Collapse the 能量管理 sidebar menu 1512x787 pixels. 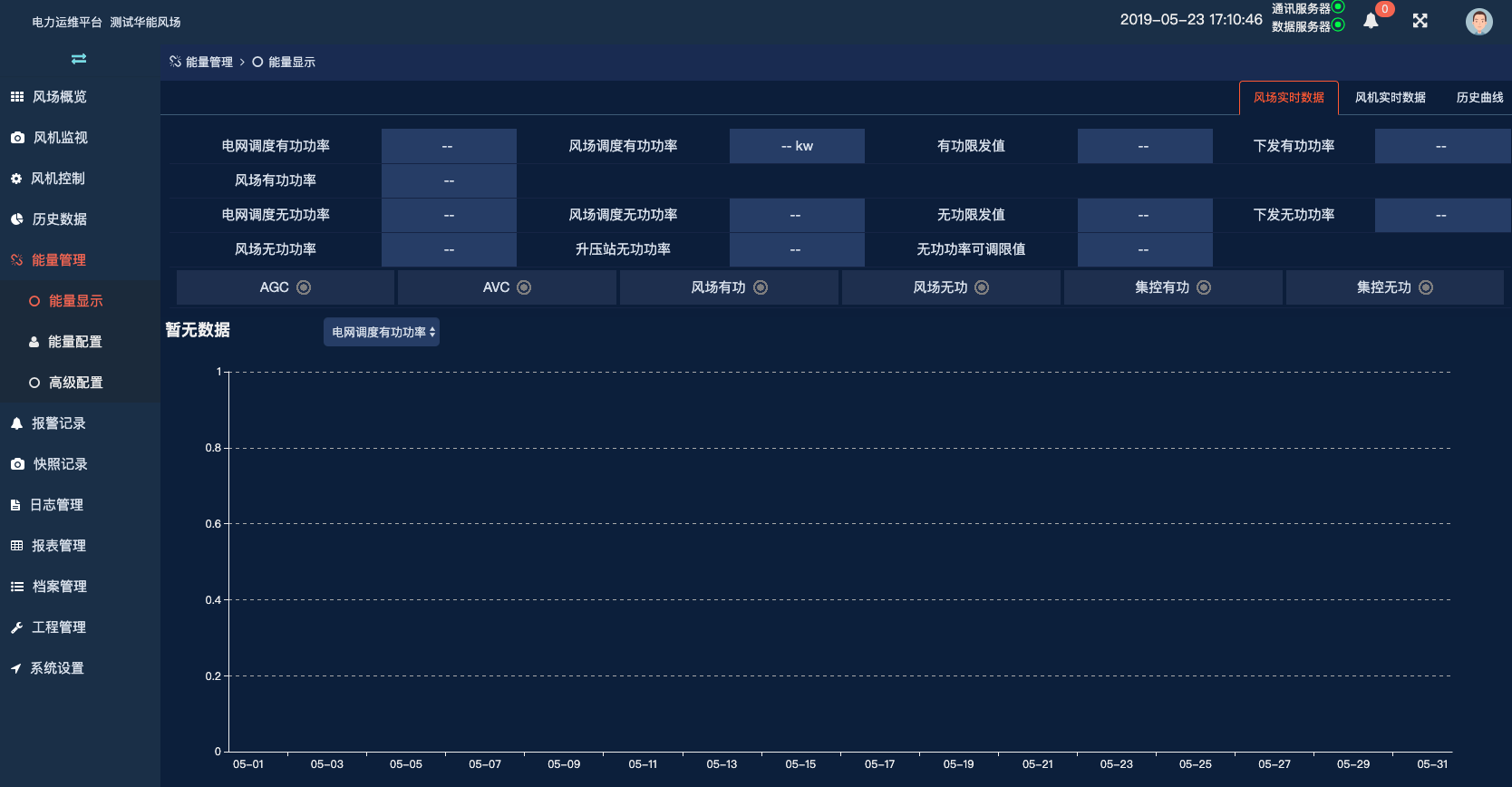point(59,260)
